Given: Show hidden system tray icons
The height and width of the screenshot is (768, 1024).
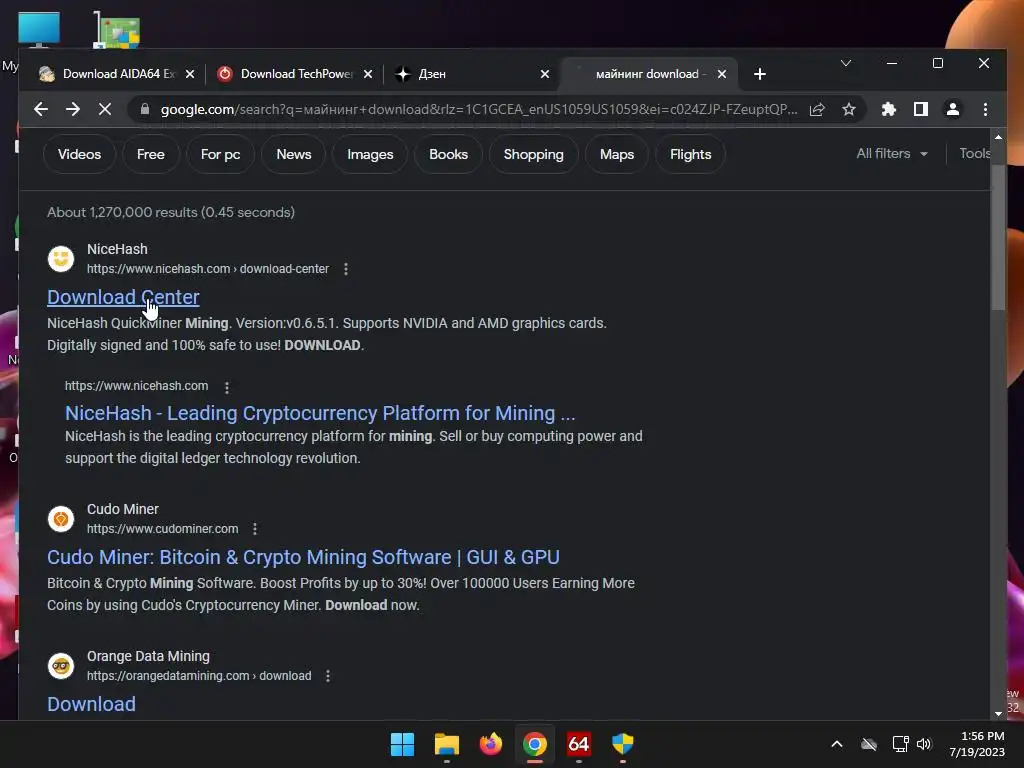Looking at the screenshot, I should pos(837,744).
